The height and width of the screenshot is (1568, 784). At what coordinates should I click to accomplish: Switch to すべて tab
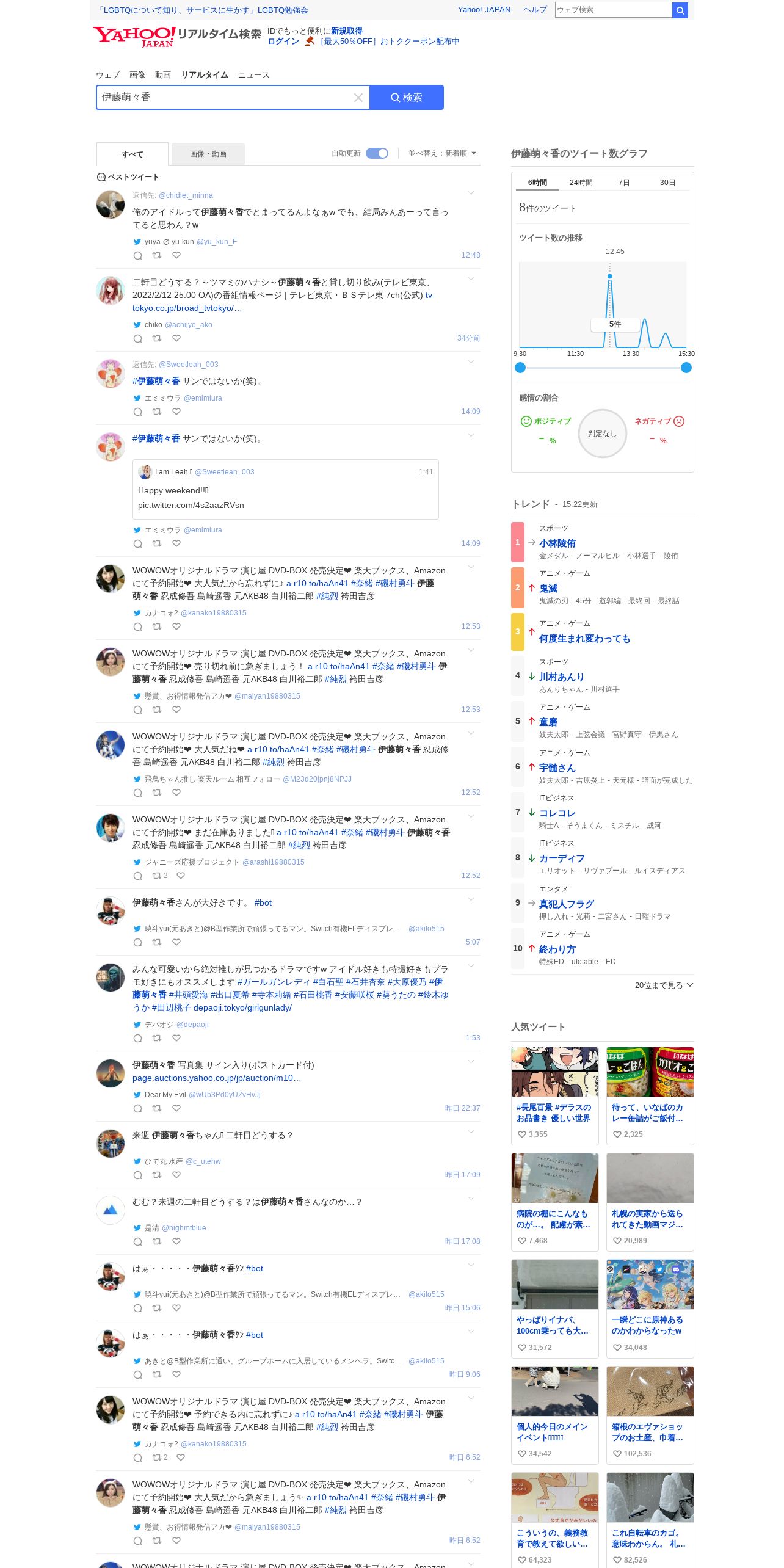(x=132, y=154)
